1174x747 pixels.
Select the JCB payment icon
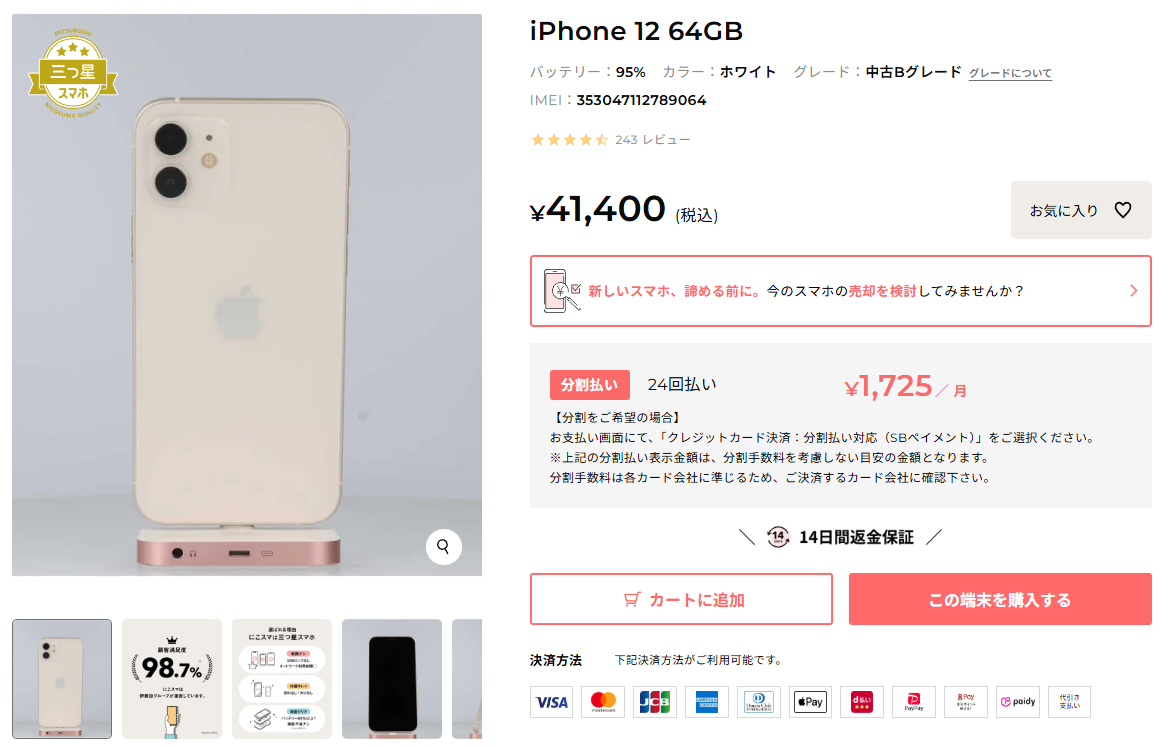[654, 702]
